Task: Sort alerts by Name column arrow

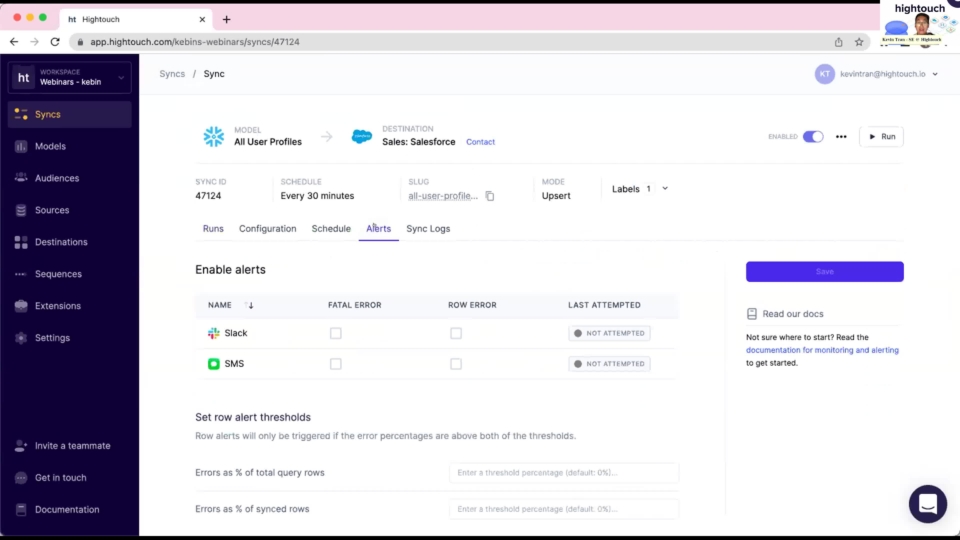Action: [249, 305]
